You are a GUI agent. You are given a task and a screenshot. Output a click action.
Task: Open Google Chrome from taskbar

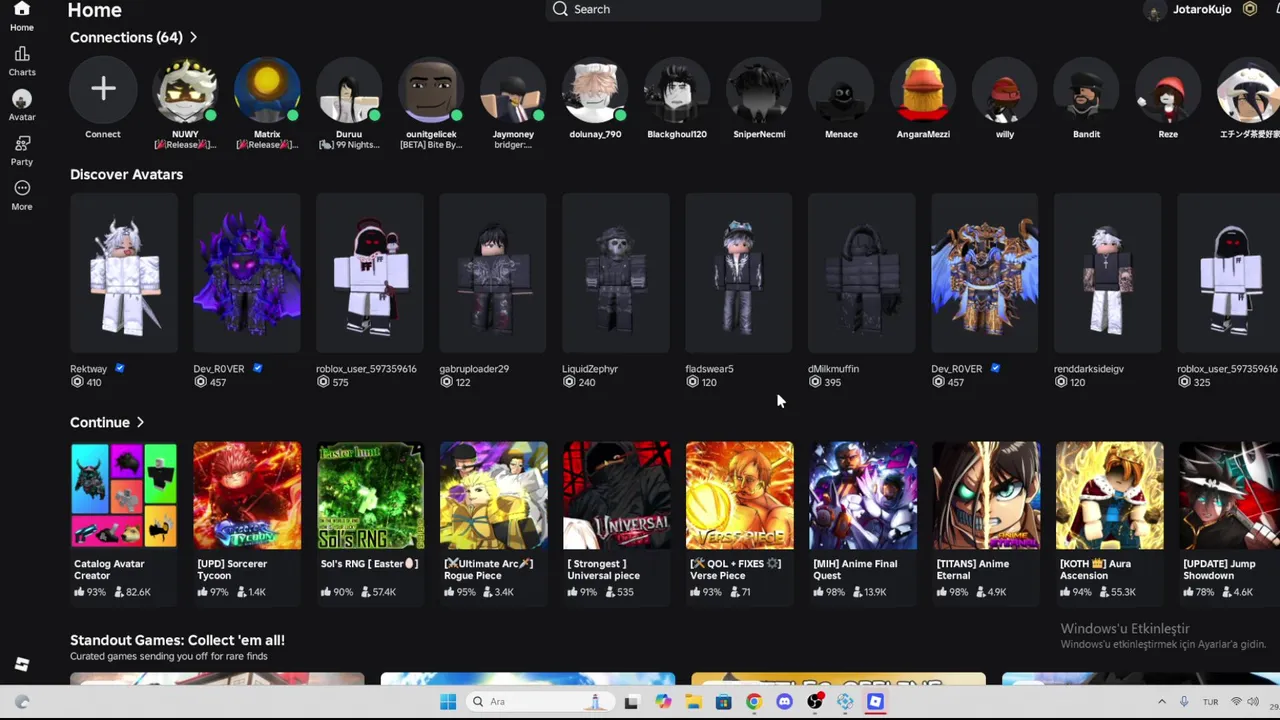[754, 702]
